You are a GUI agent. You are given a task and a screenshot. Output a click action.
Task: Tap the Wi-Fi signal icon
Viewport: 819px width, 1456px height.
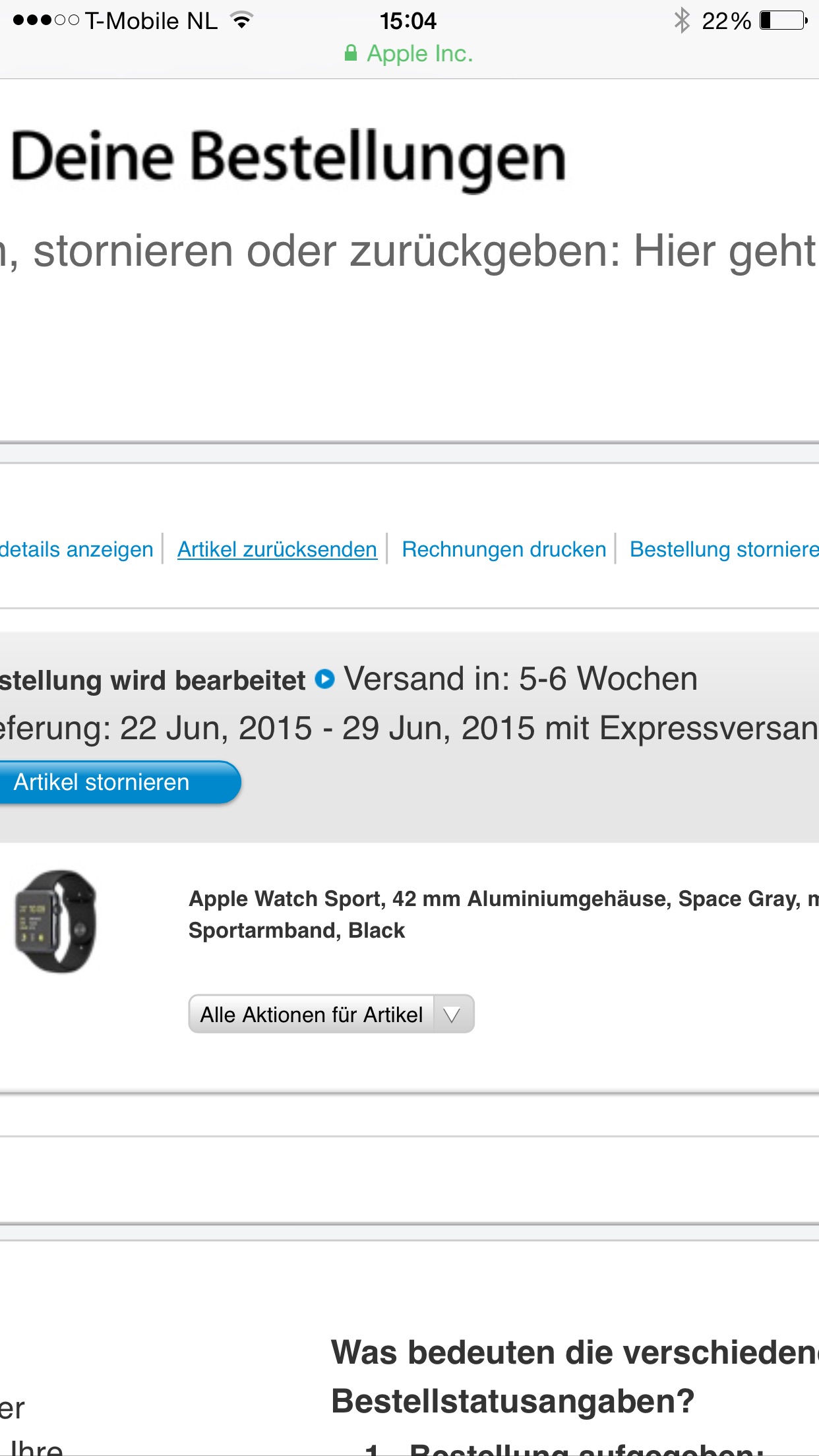tap(242, 20)
